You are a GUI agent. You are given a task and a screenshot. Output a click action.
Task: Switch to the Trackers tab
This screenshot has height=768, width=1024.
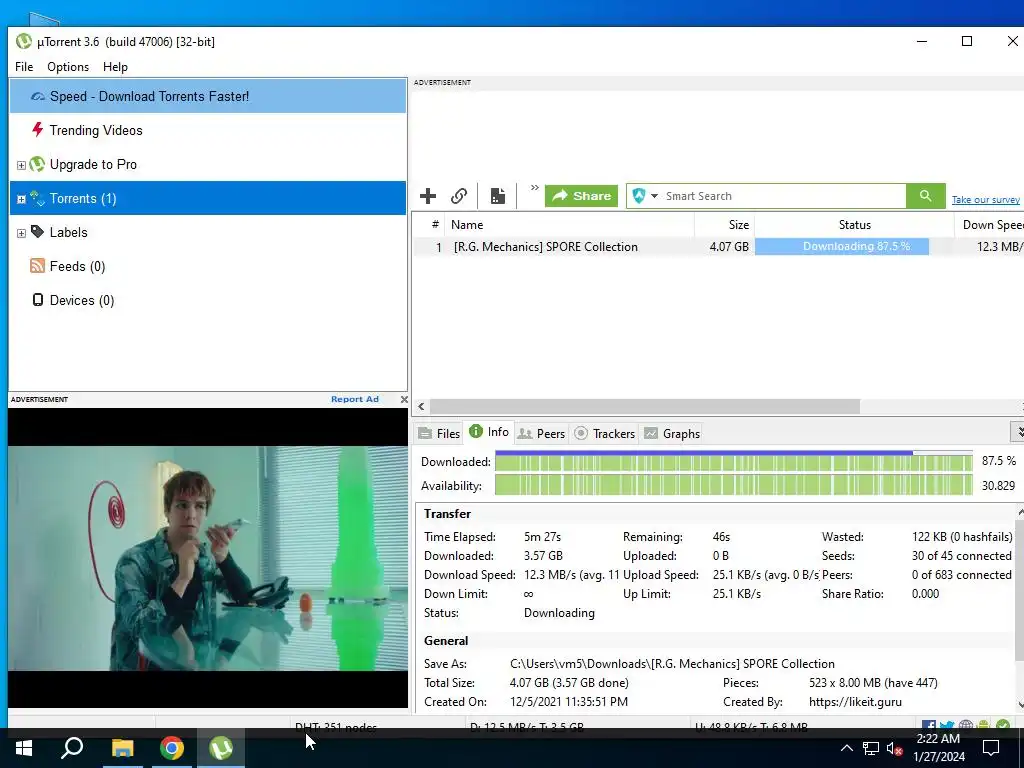pyautogui.click(x=605, y=434)
